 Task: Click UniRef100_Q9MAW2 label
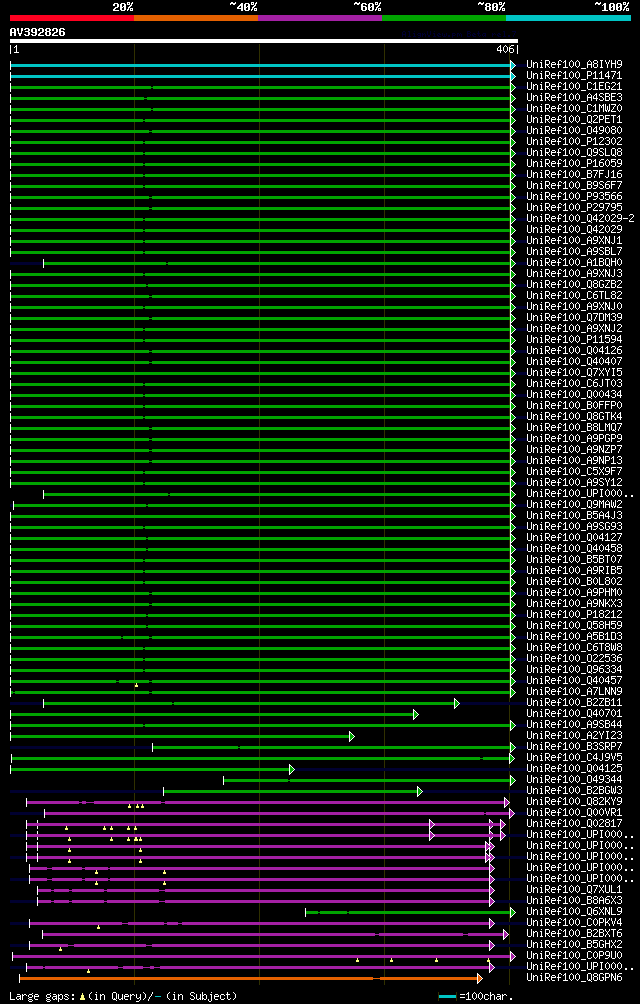click(574, 505)
